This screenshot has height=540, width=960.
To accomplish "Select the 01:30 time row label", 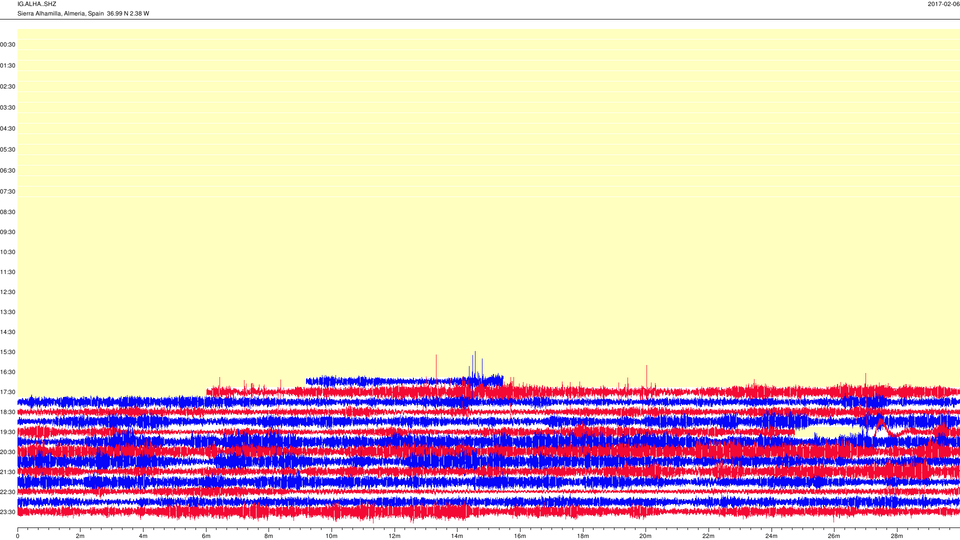I will coord(7,66).
